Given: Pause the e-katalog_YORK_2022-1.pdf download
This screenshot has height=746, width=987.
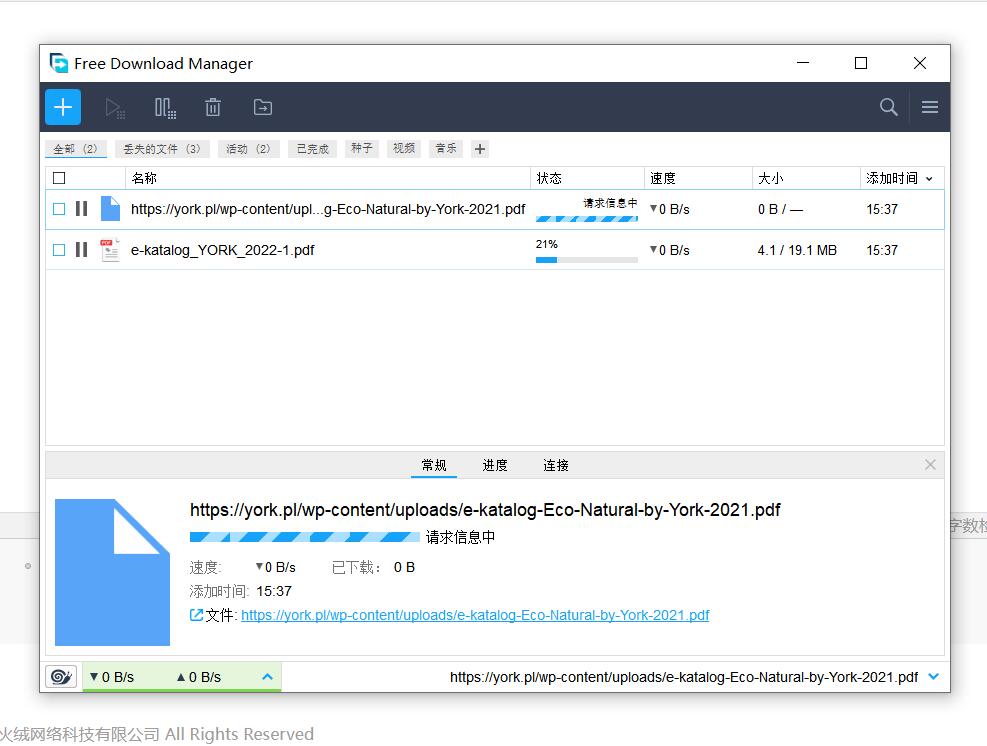Looking at the screenshot, I should [81, 250].
